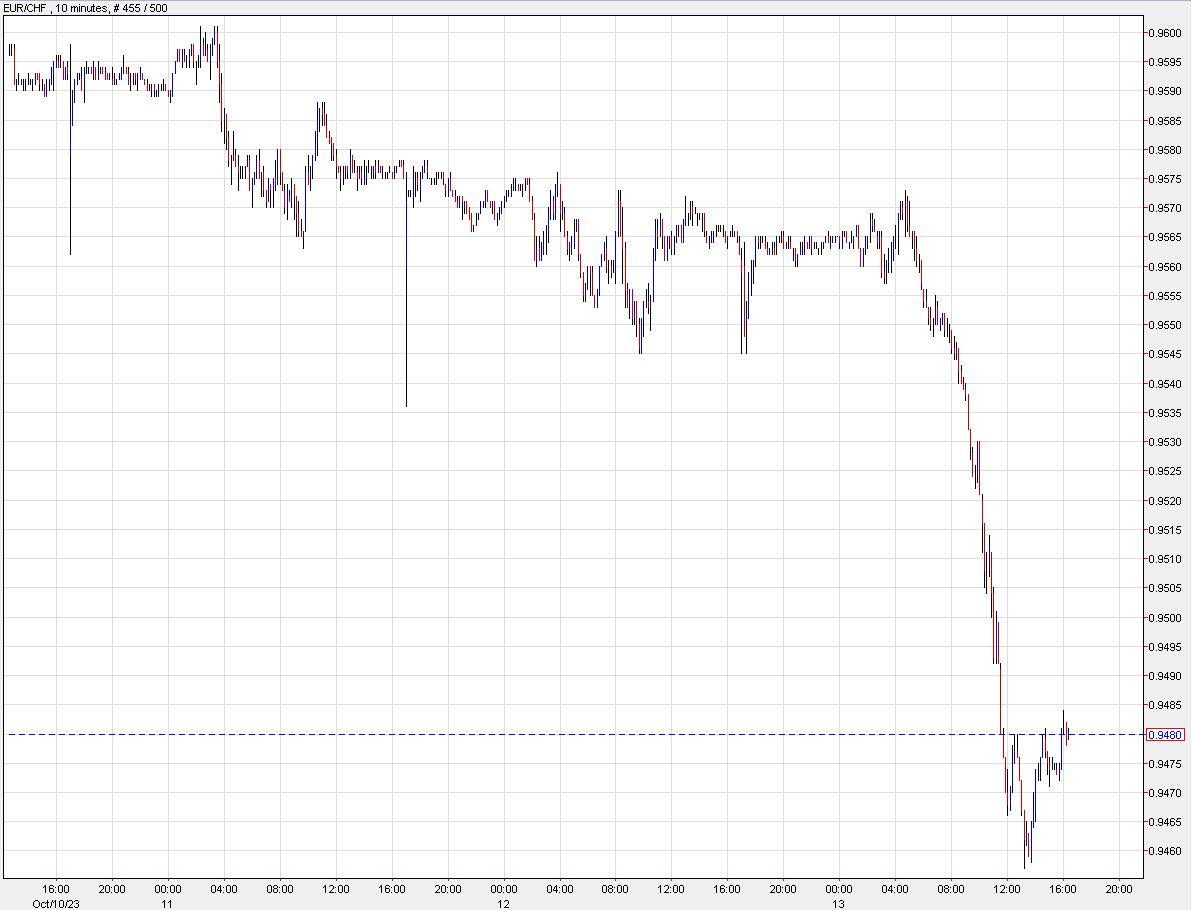Viewport: 1192px width, 910px height.
Task: Click the 0.9490 price axis label
Action: coord(1165,677)
